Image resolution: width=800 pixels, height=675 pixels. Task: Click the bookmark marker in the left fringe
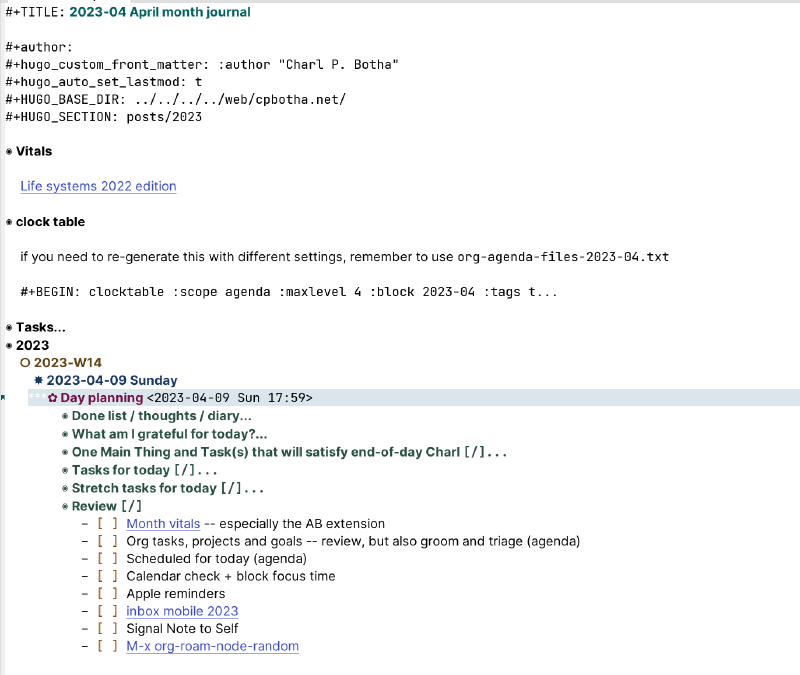[3, 397]
